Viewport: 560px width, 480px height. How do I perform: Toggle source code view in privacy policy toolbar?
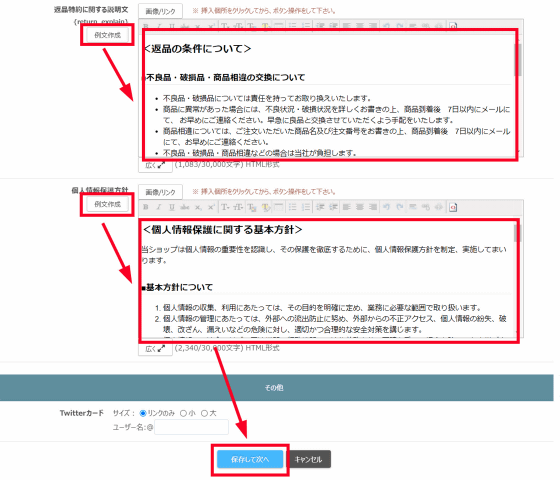tap(439, 207)
